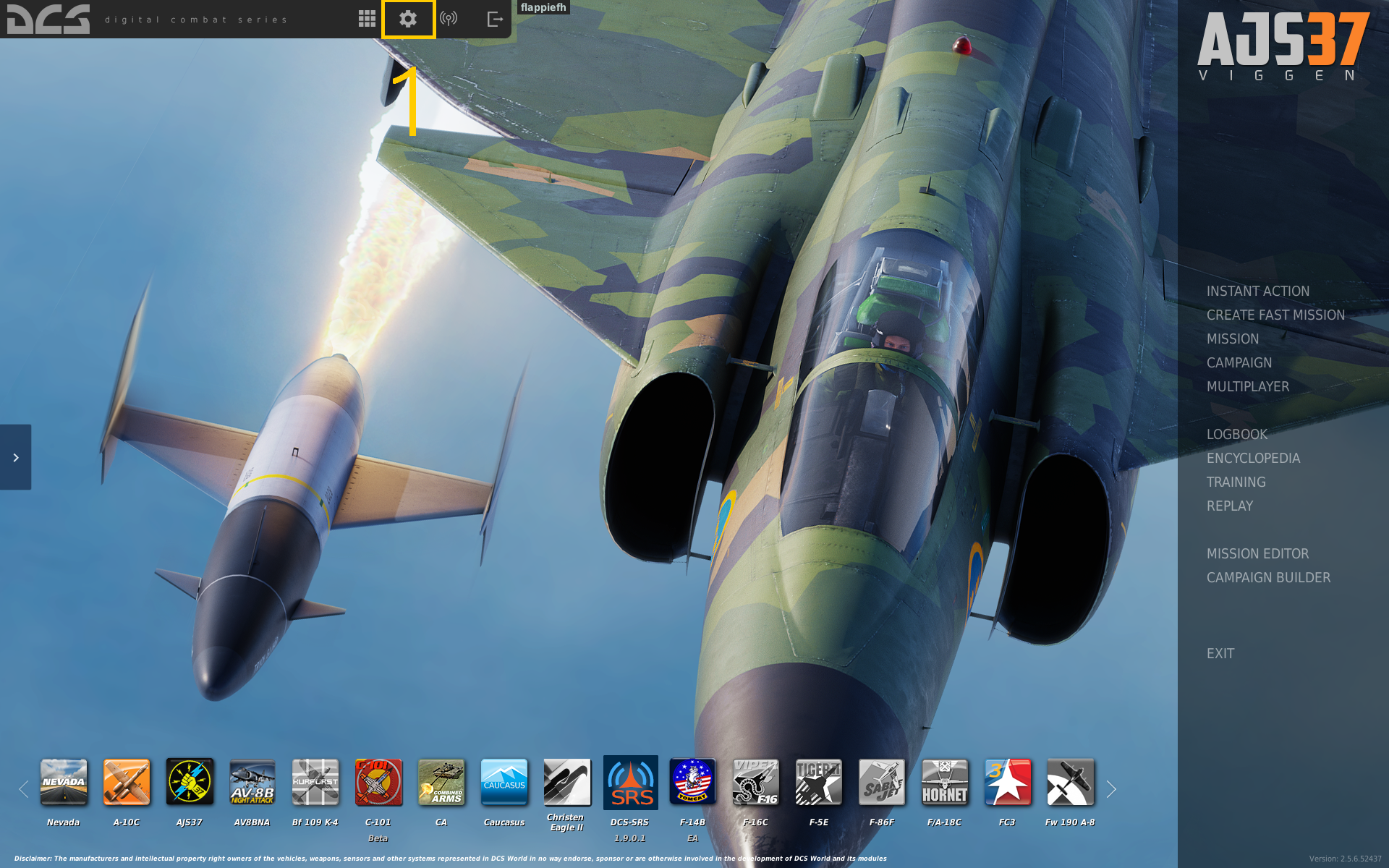Viewport: 1389px width, 868px height.
Task: Open the Logbook menu item
Action: click(1237, 434)
